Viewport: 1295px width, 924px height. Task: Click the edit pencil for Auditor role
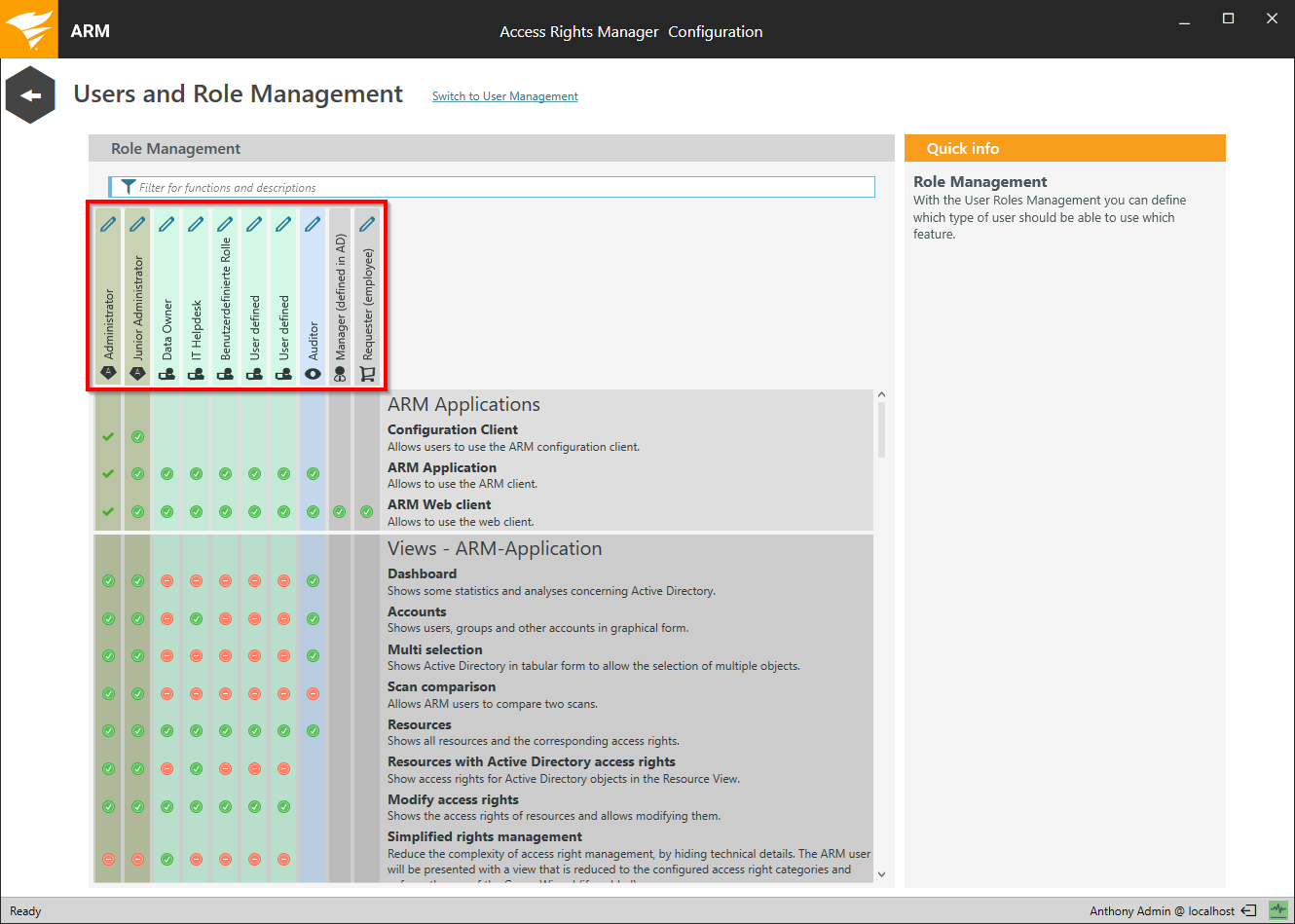tap(313, 224)
